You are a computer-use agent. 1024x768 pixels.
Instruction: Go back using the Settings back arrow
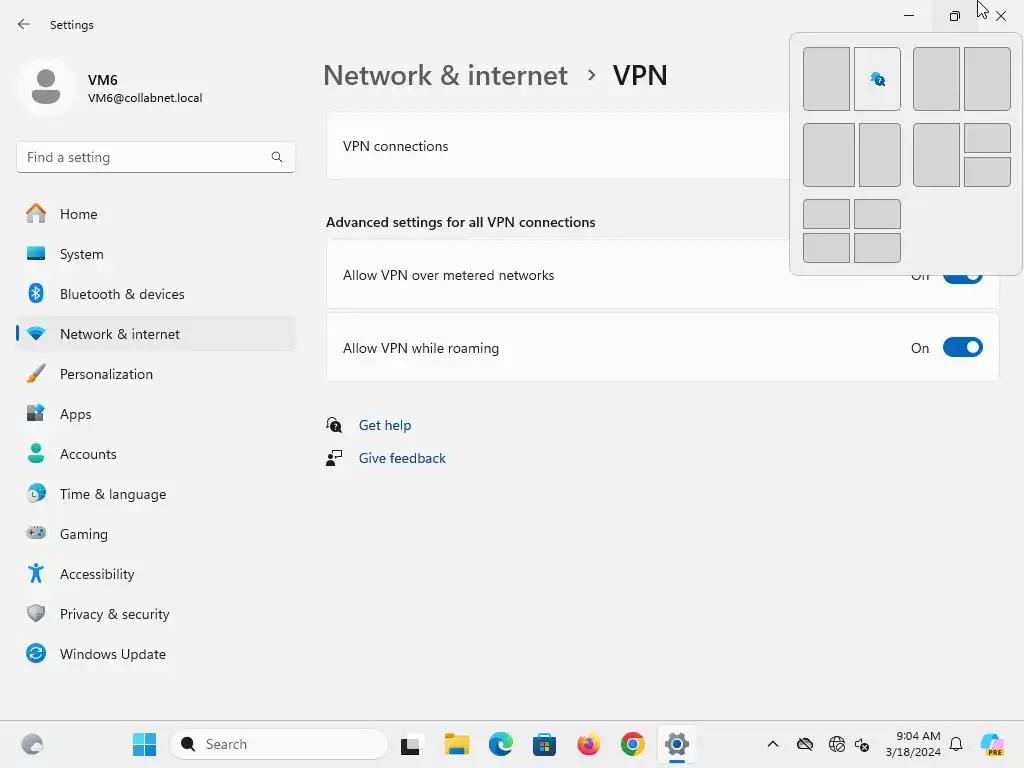24,24
